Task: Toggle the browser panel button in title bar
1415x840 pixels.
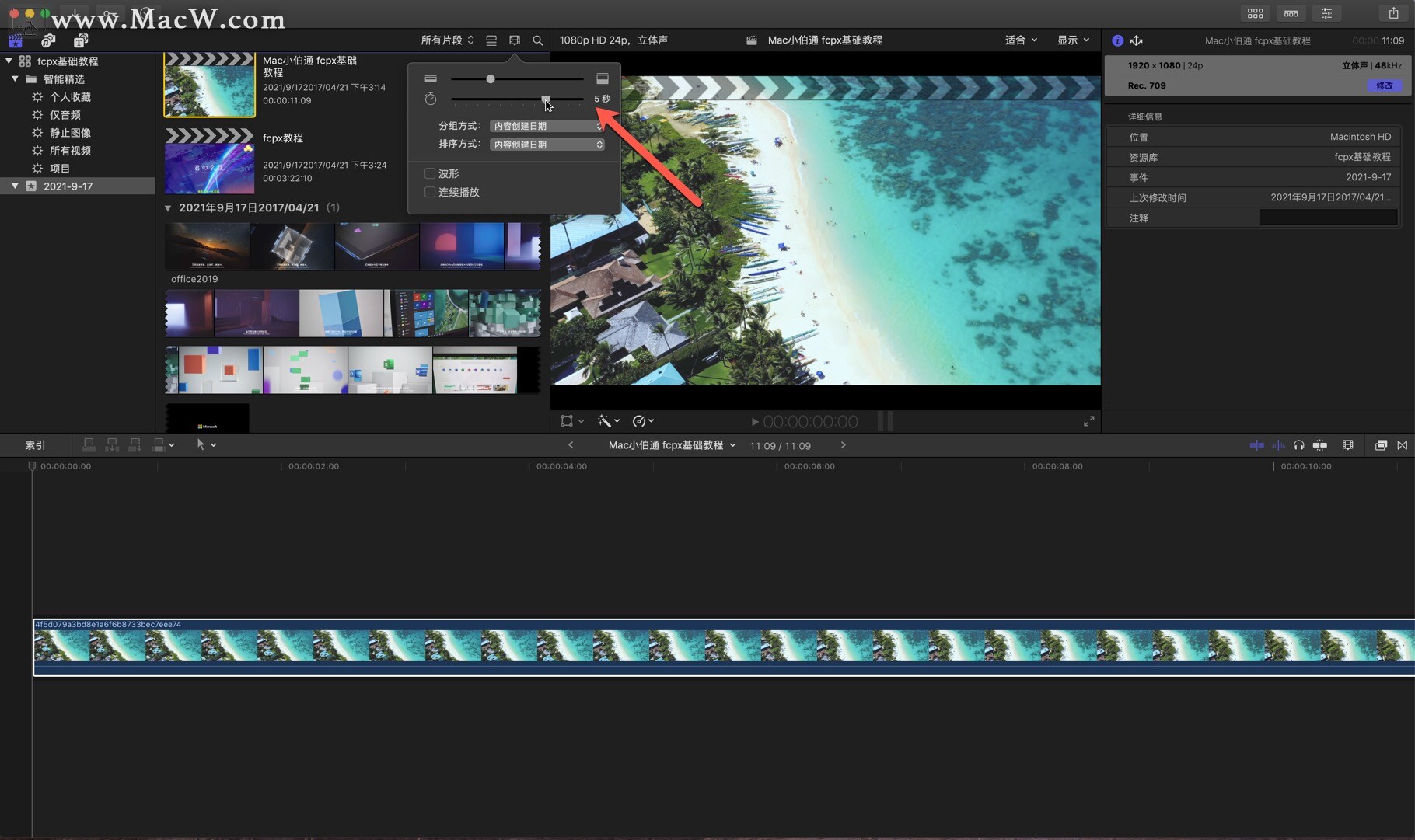Action: point(1256,13)
